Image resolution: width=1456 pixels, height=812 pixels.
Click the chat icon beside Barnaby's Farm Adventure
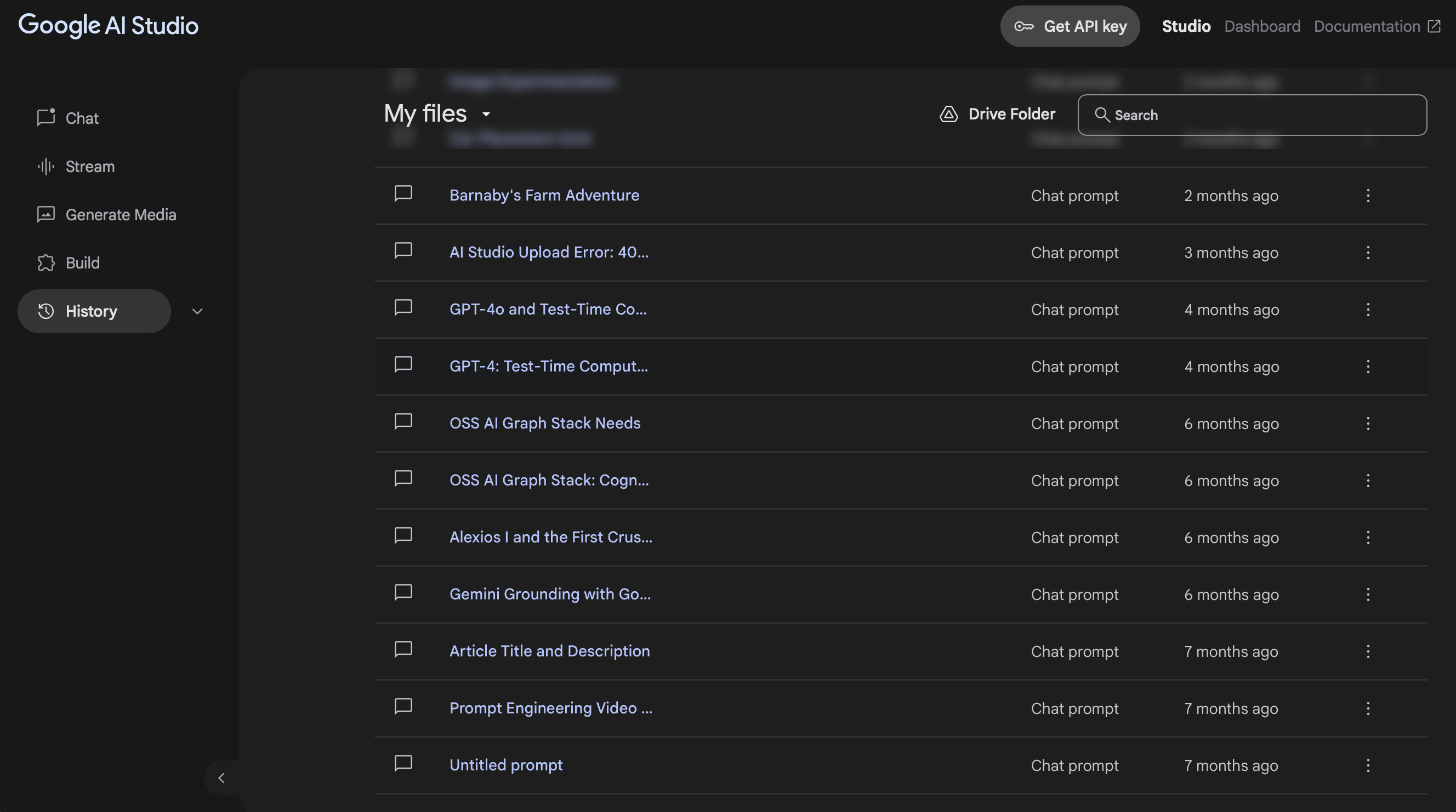(403, 194)
